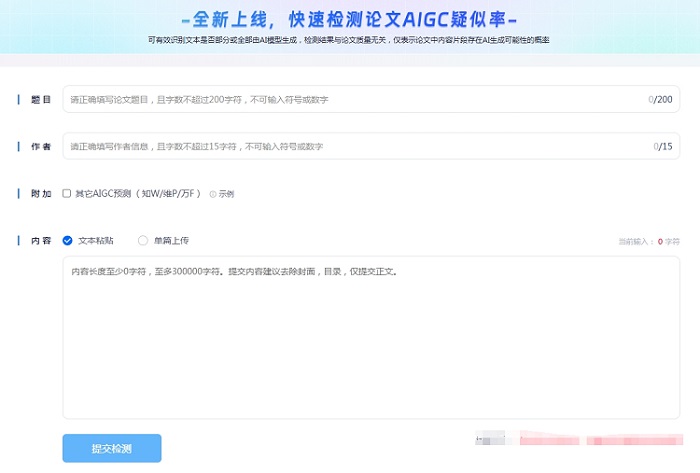Click the blurred watermark at bottom right
The image size is (700, 473).
tap(580, 439)
